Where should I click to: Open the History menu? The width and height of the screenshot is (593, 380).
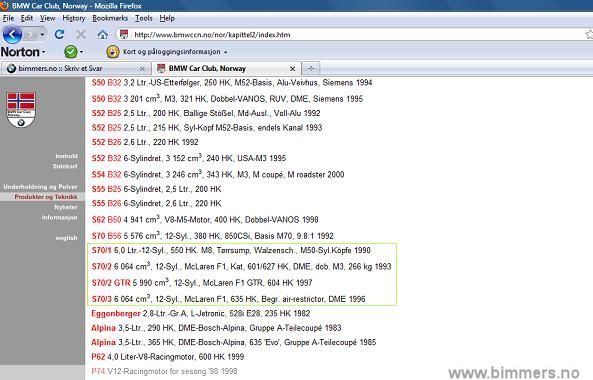click(x=74, y=18)
